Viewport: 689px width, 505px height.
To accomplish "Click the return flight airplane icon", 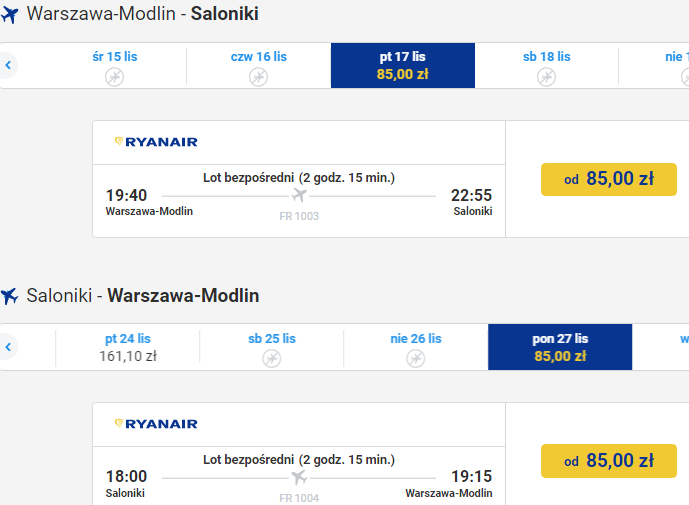I will pyautogui.click(x=10, y=296).
